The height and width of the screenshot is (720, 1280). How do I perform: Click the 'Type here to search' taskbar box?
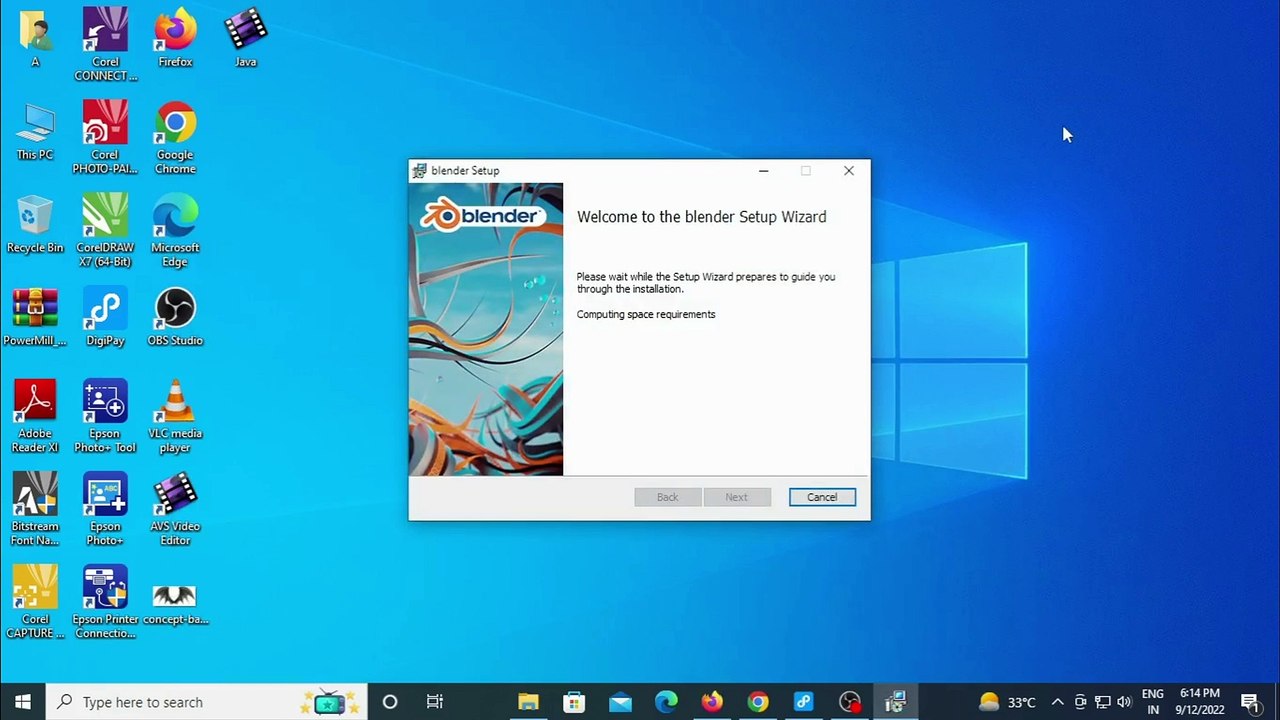[x=208, y=702]
